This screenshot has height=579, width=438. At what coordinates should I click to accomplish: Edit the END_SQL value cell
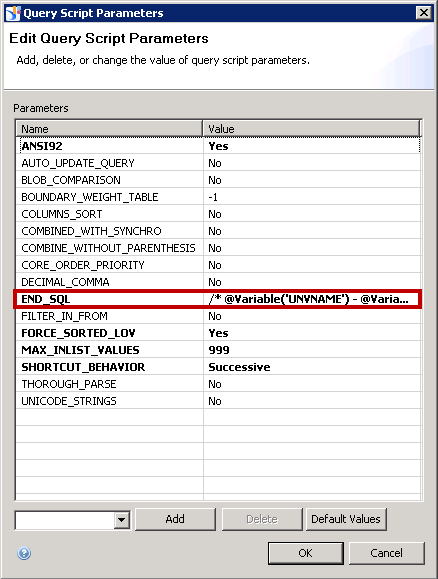pyautogui.click(x=312, y=299)
